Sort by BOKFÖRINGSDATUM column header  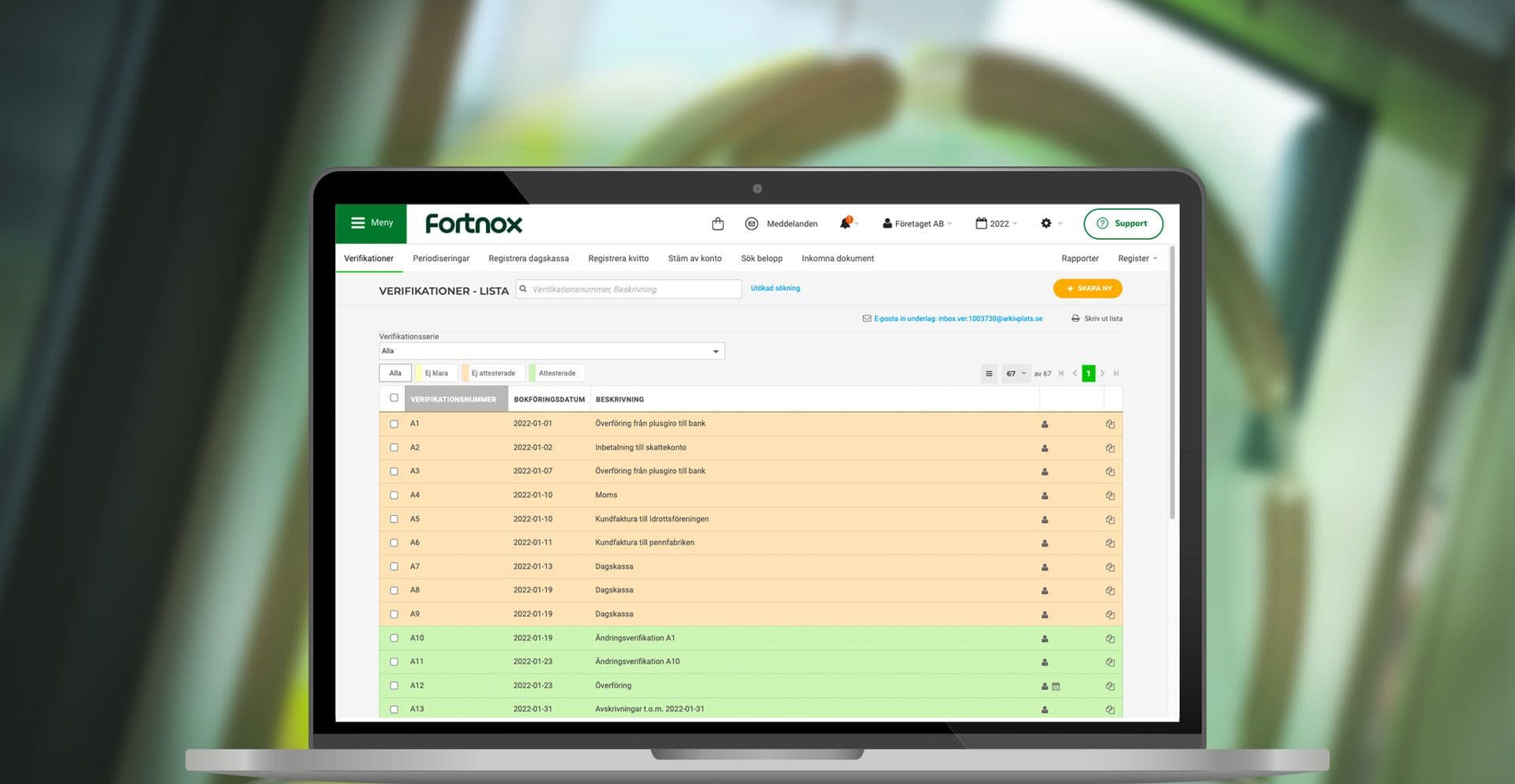(x=549, y=400)
